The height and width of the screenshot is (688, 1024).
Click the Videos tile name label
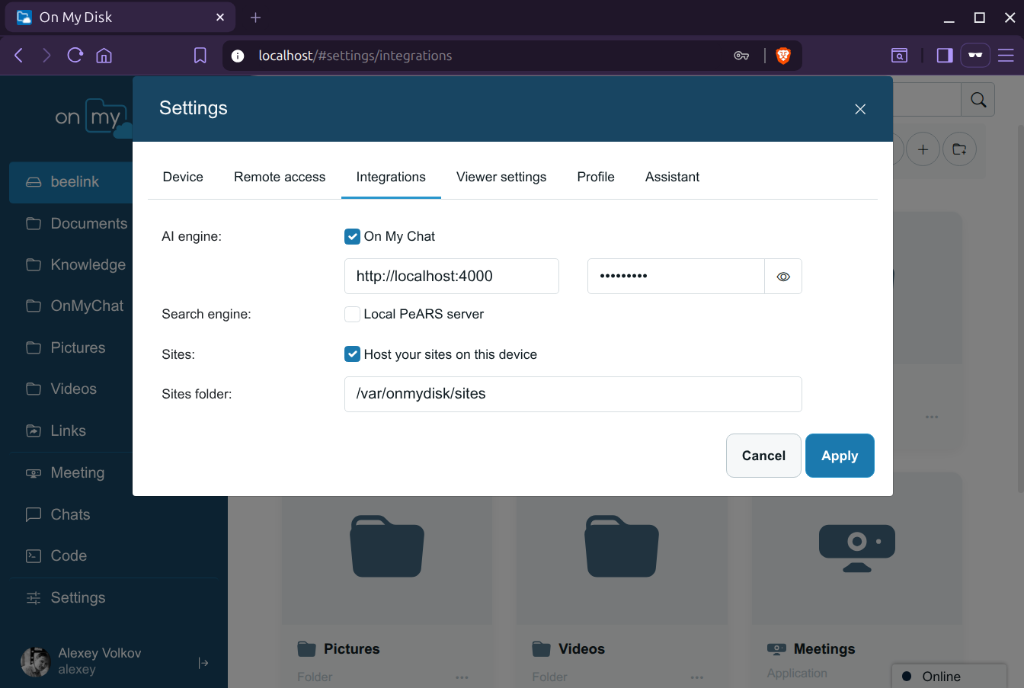pyautogui.click(x=581, y=649)
